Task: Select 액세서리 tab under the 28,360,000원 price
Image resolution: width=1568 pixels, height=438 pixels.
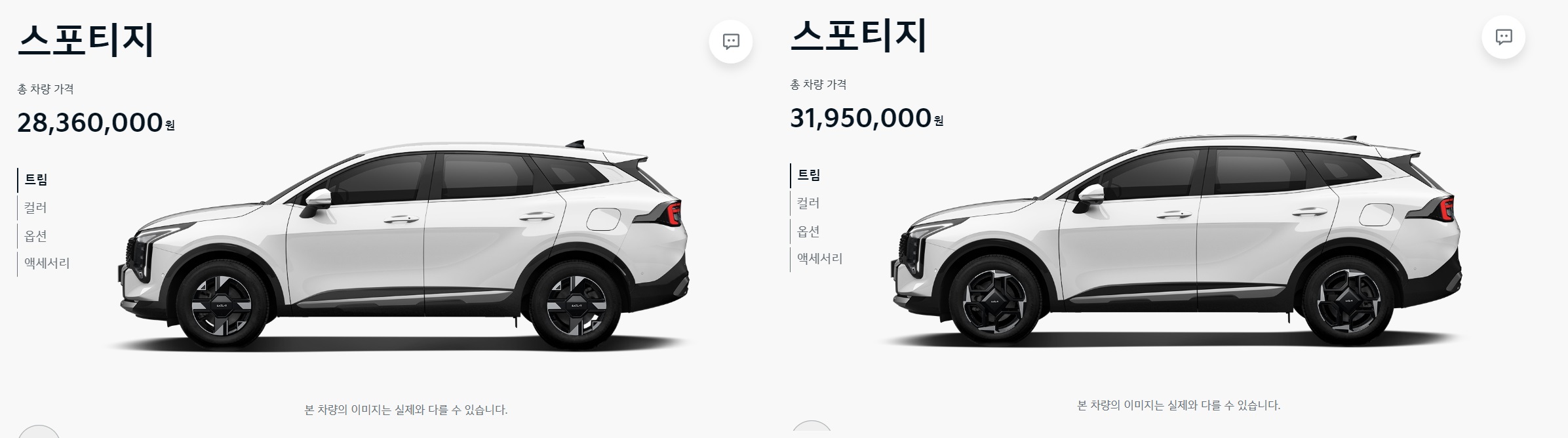Action: click(47, 264)
